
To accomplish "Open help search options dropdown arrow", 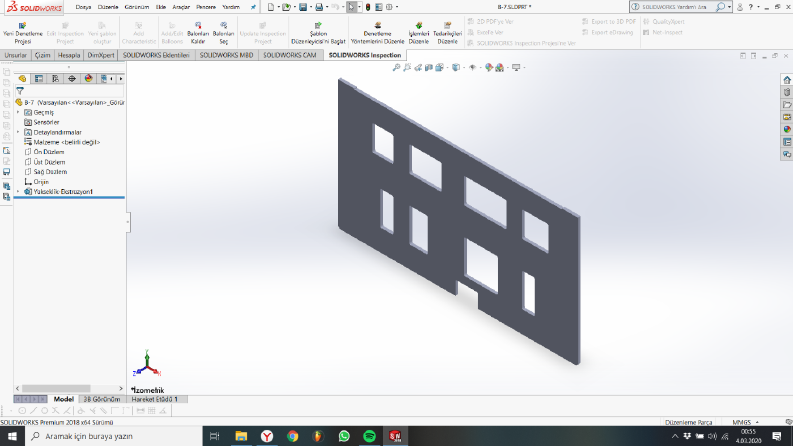I will click(729, 7).
